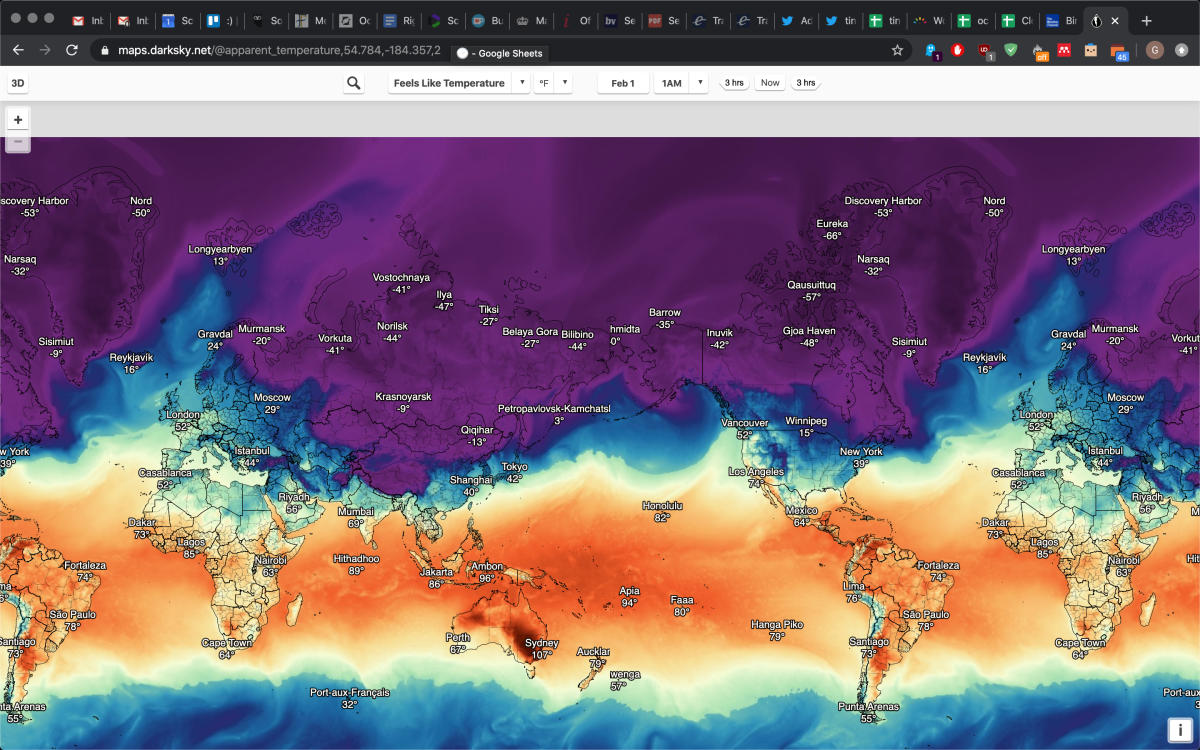Toggle the 3D globe view
Viewport: 1200px width, 750px height.
[17, 83]
